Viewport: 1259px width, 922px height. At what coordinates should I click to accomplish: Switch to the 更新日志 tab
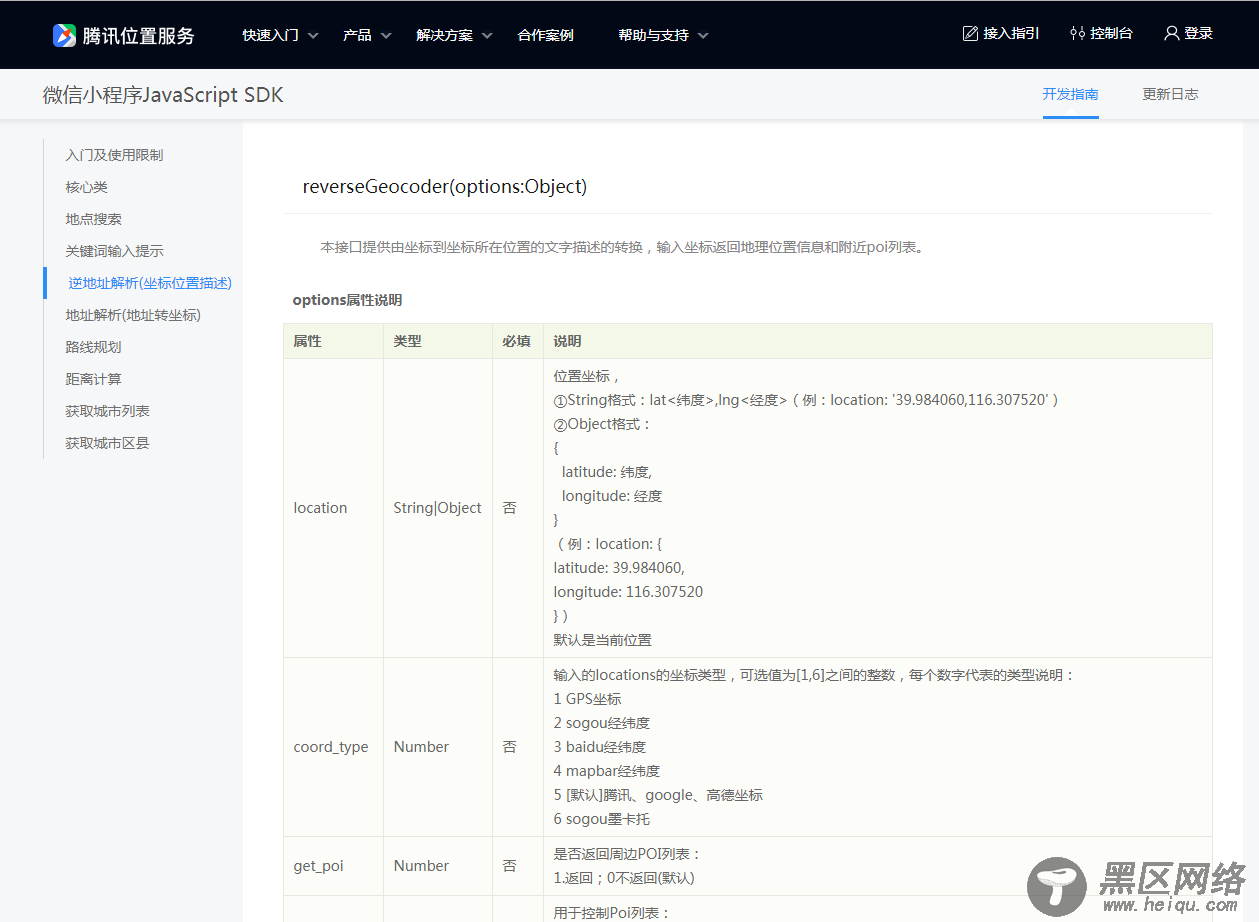[x=1171, y=94]
